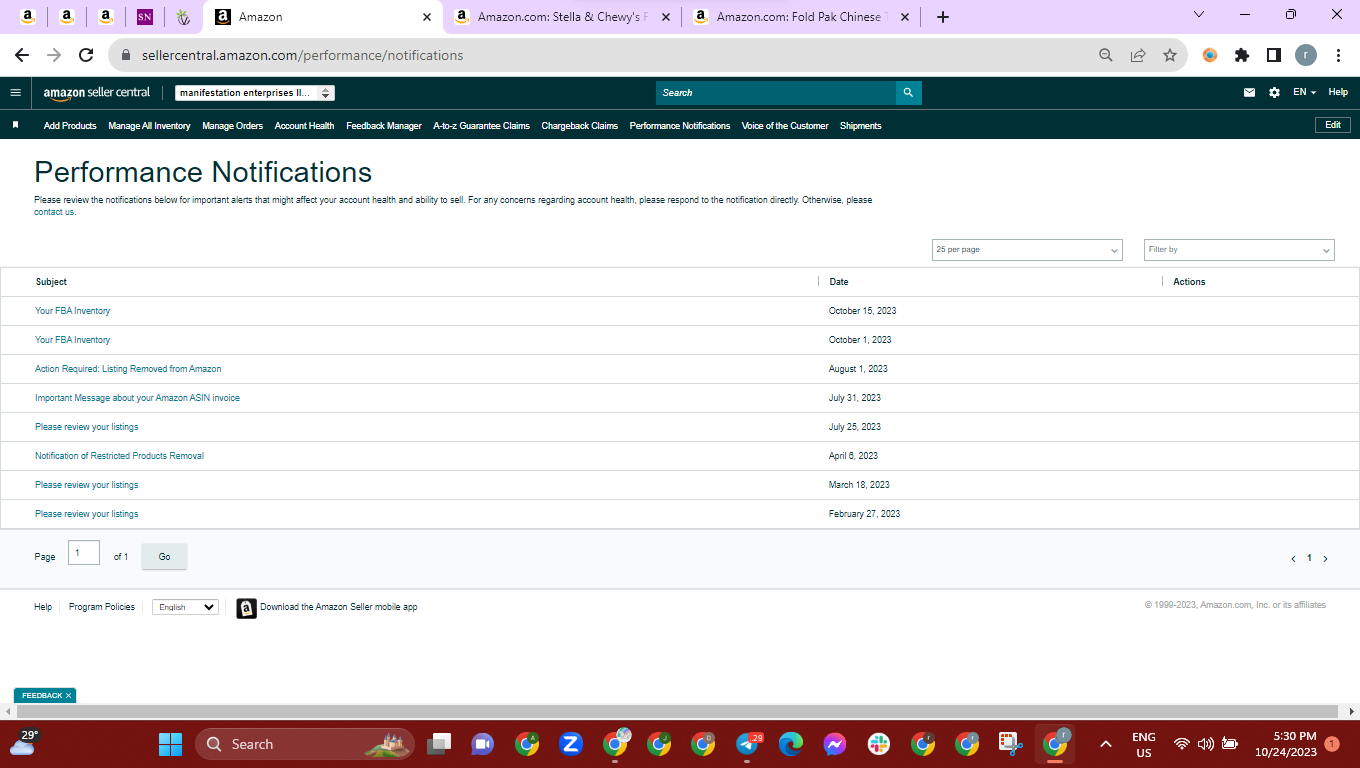Open Telegram from the taskbar
This screenshot has height=768, width=1360.
(x=748, y=744)
